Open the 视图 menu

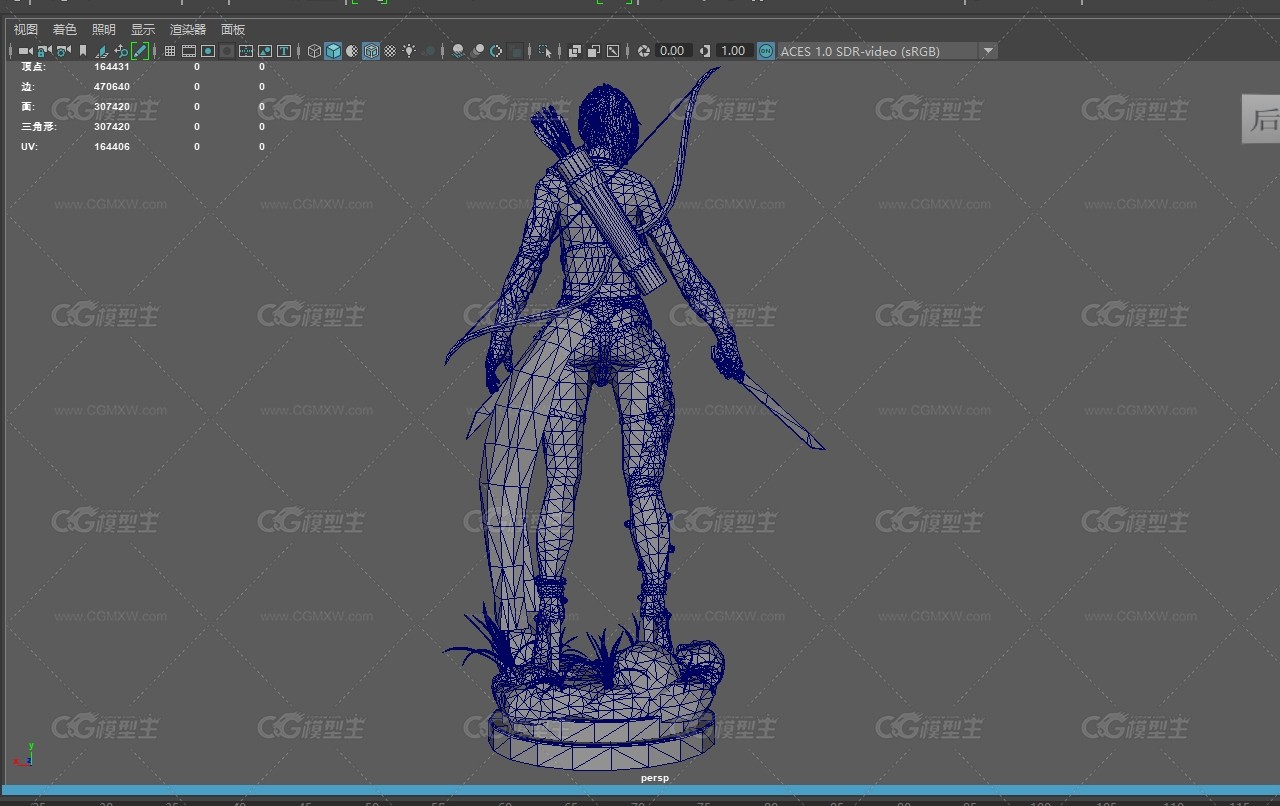(x=26, y=30)
